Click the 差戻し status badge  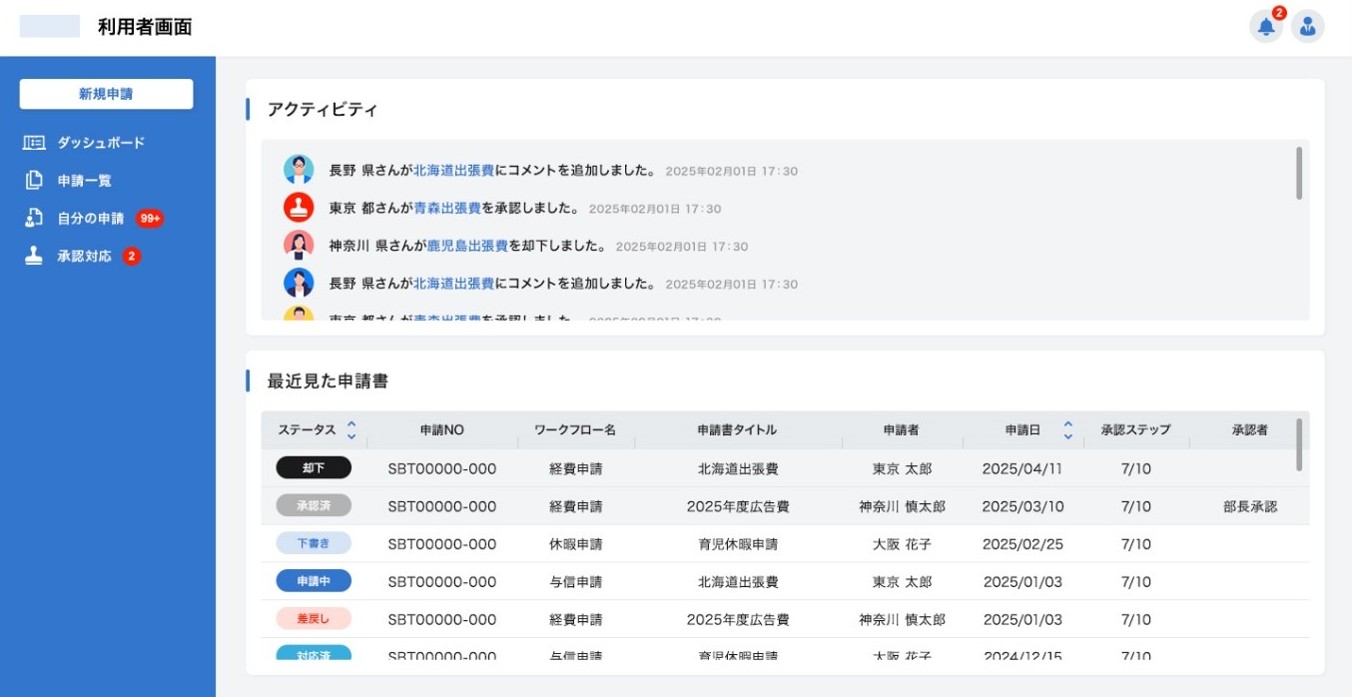point(313,619)
